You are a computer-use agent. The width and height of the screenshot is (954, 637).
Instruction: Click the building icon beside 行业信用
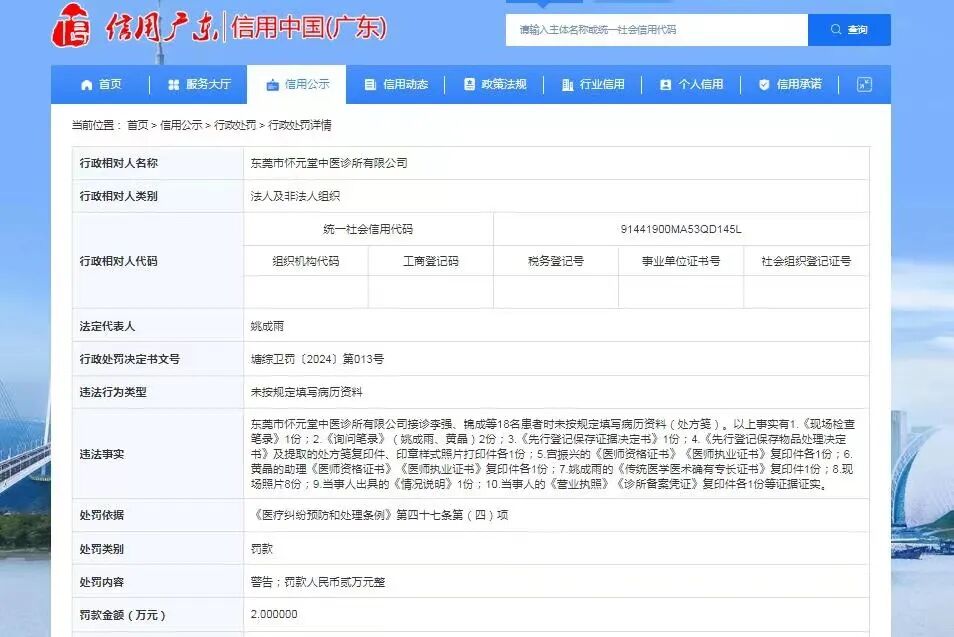tap(567, 84)
